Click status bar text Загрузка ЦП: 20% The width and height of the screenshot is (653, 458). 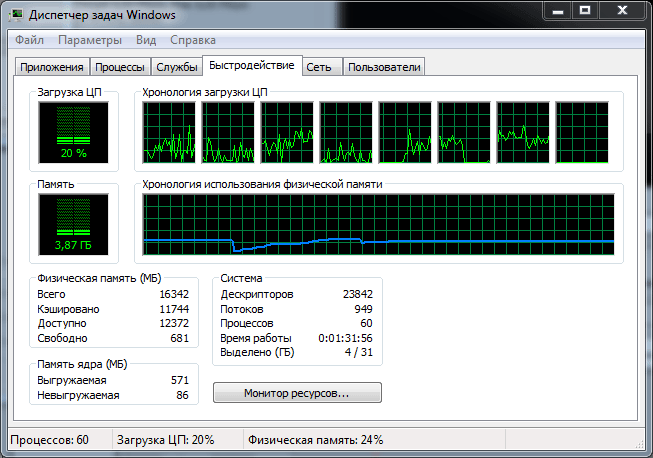coord(165,440)
